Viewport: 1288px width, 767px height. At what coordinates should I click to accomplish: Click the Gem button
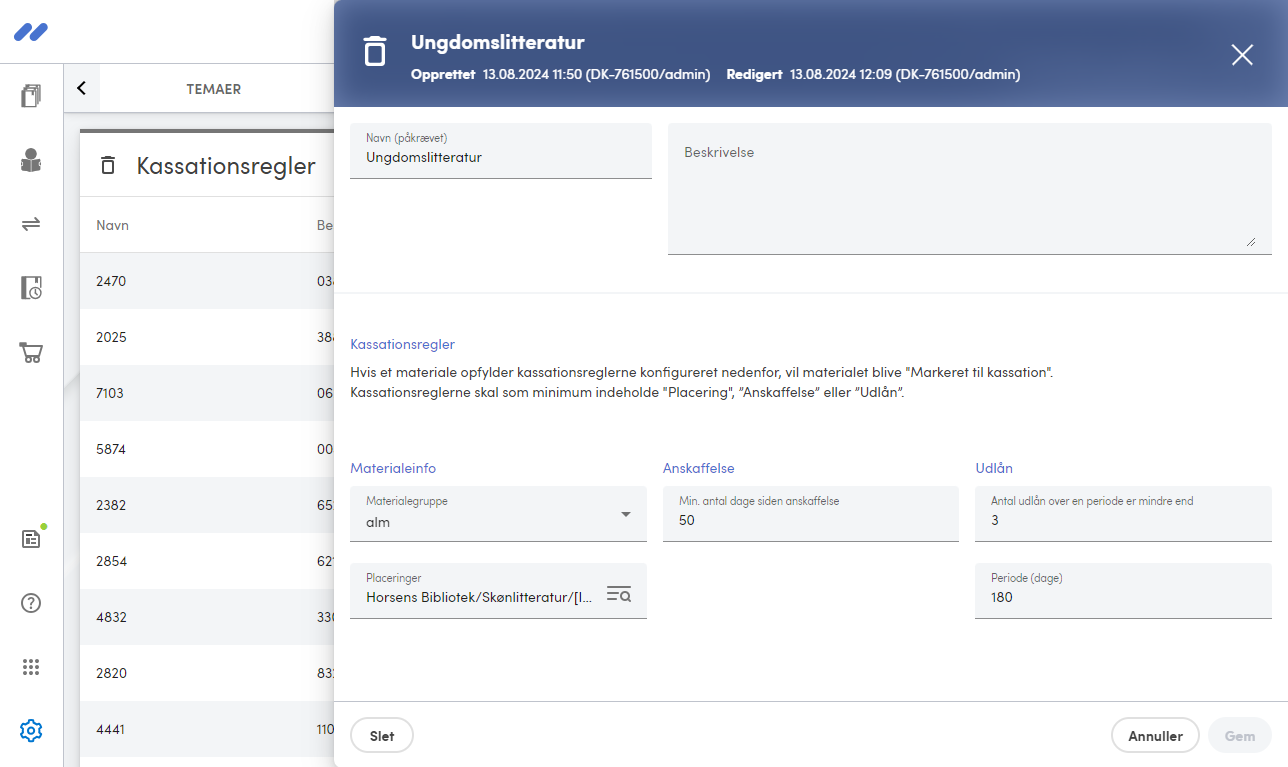point(1240,736)
